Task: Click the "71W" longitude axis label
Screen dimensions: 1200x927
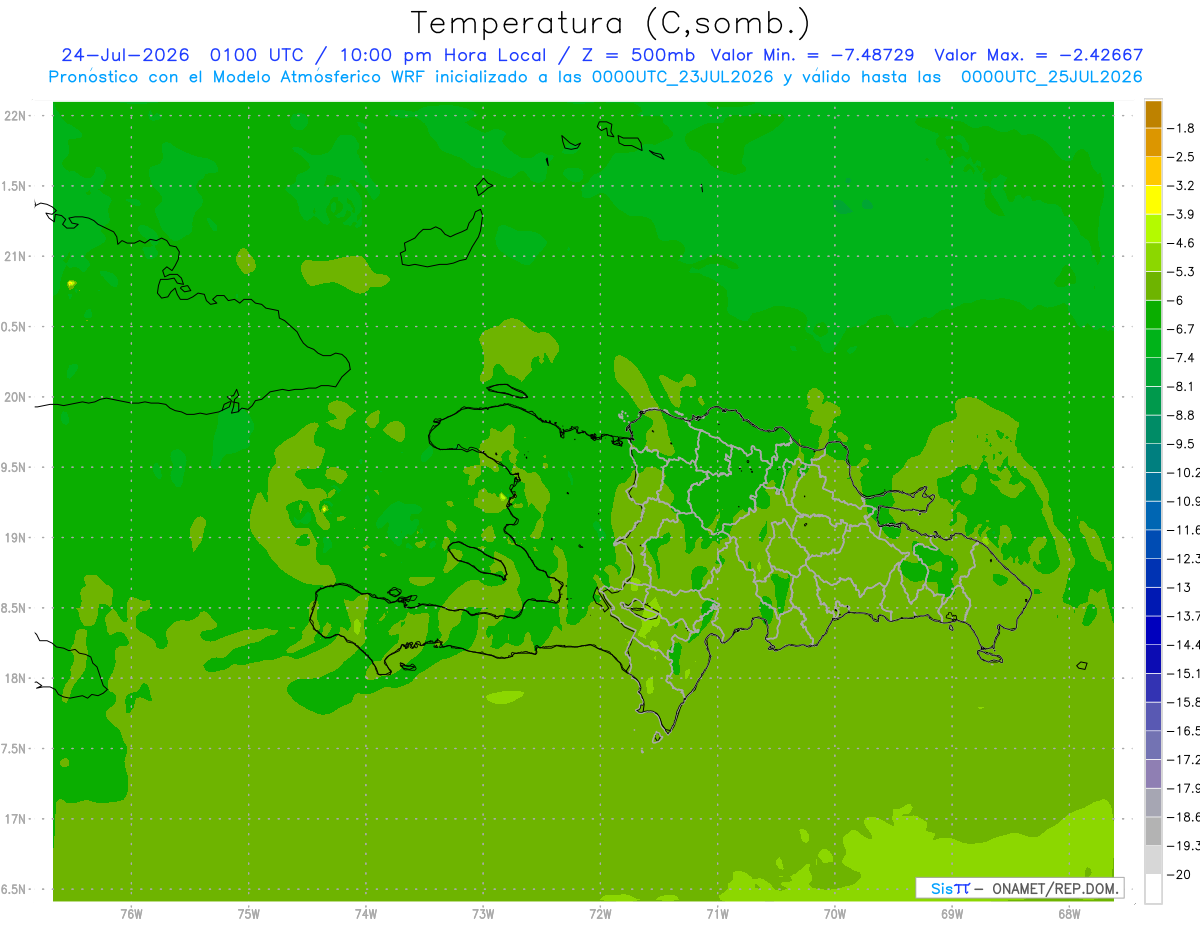Action: click(x=717, y=912)
